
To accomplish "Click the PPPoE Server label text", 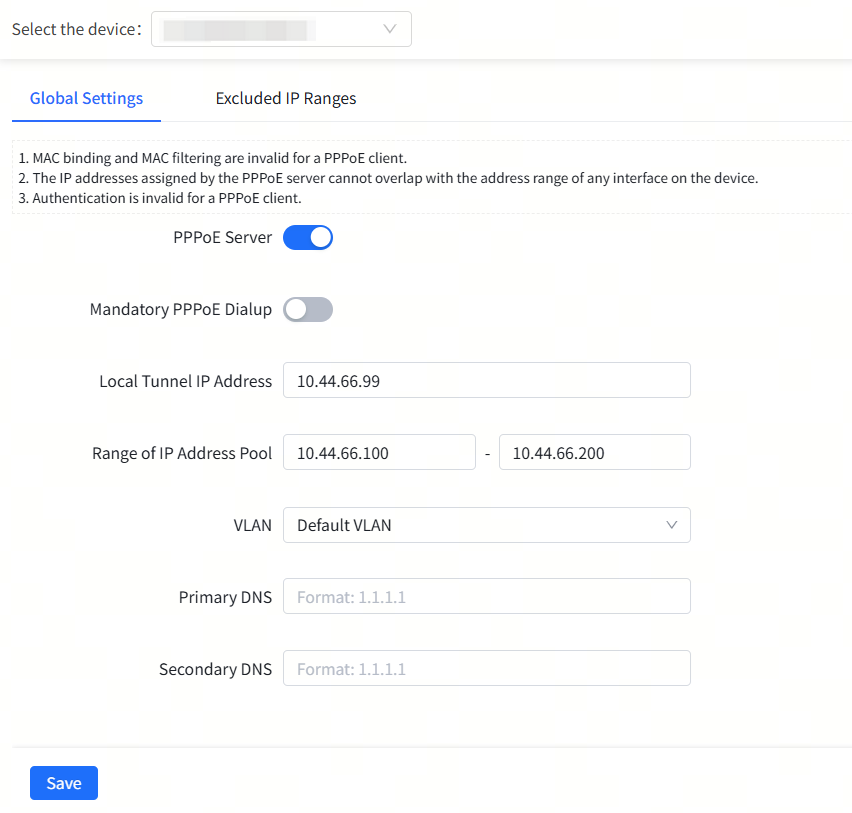I will pyautogui.click(x=222, y=238).
